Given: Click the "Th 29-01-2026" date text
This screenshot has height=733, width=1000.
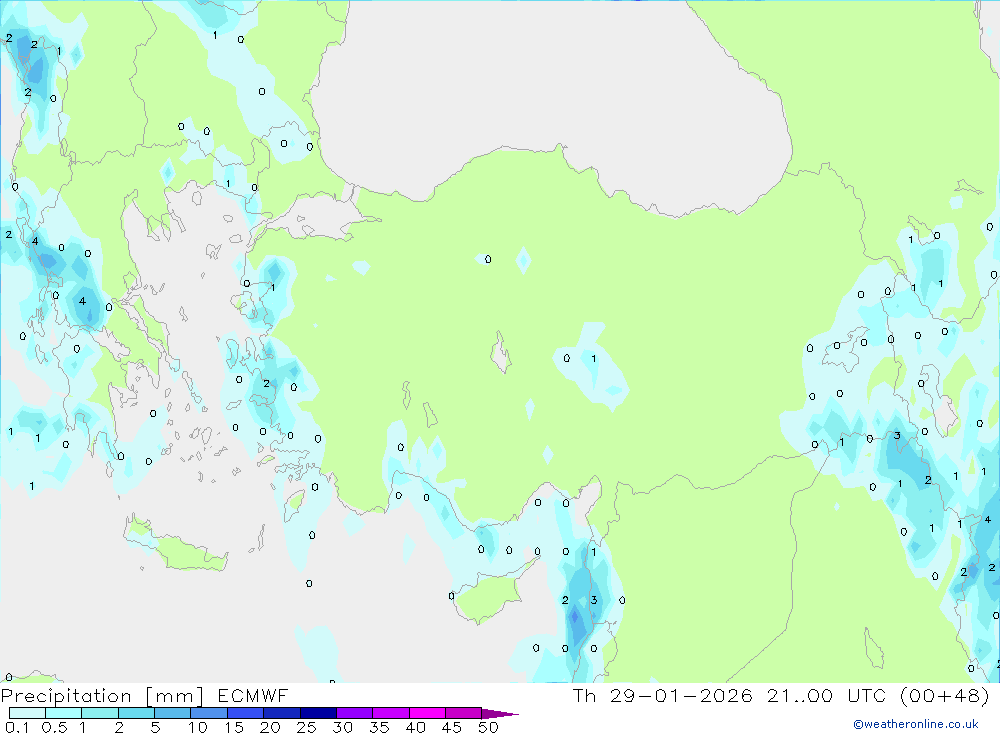Looking at the screenshot, I should pos(663,695).
